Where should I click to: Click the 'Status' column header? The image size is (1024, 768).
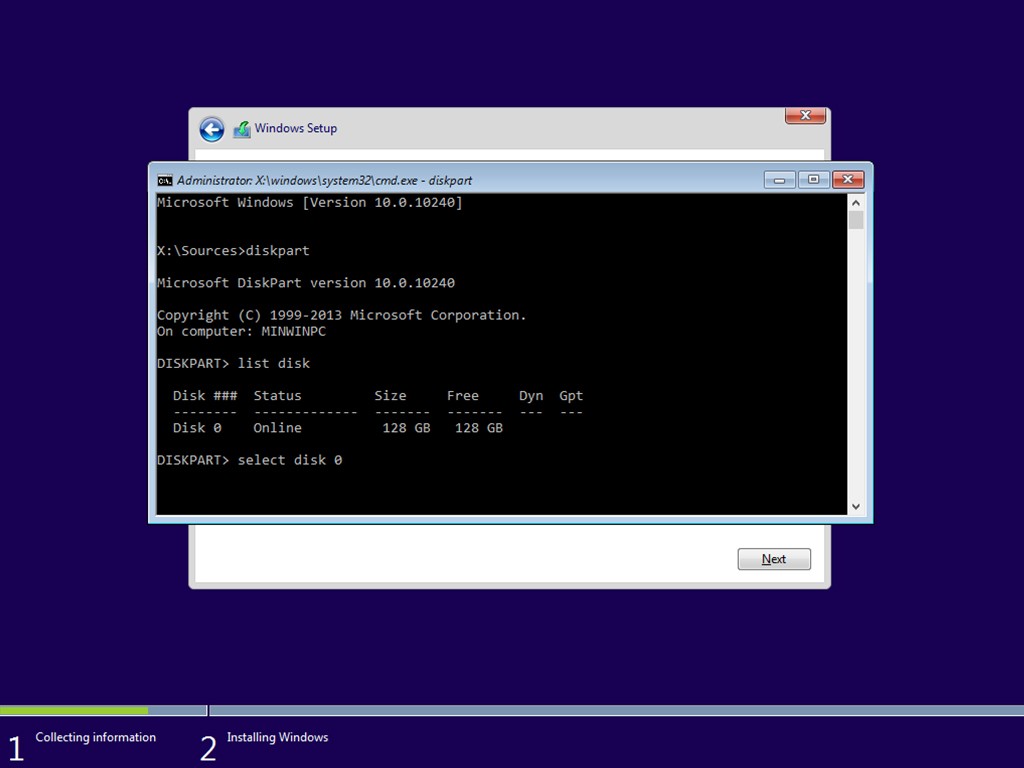pyautogui.click(x=278, y=396)
